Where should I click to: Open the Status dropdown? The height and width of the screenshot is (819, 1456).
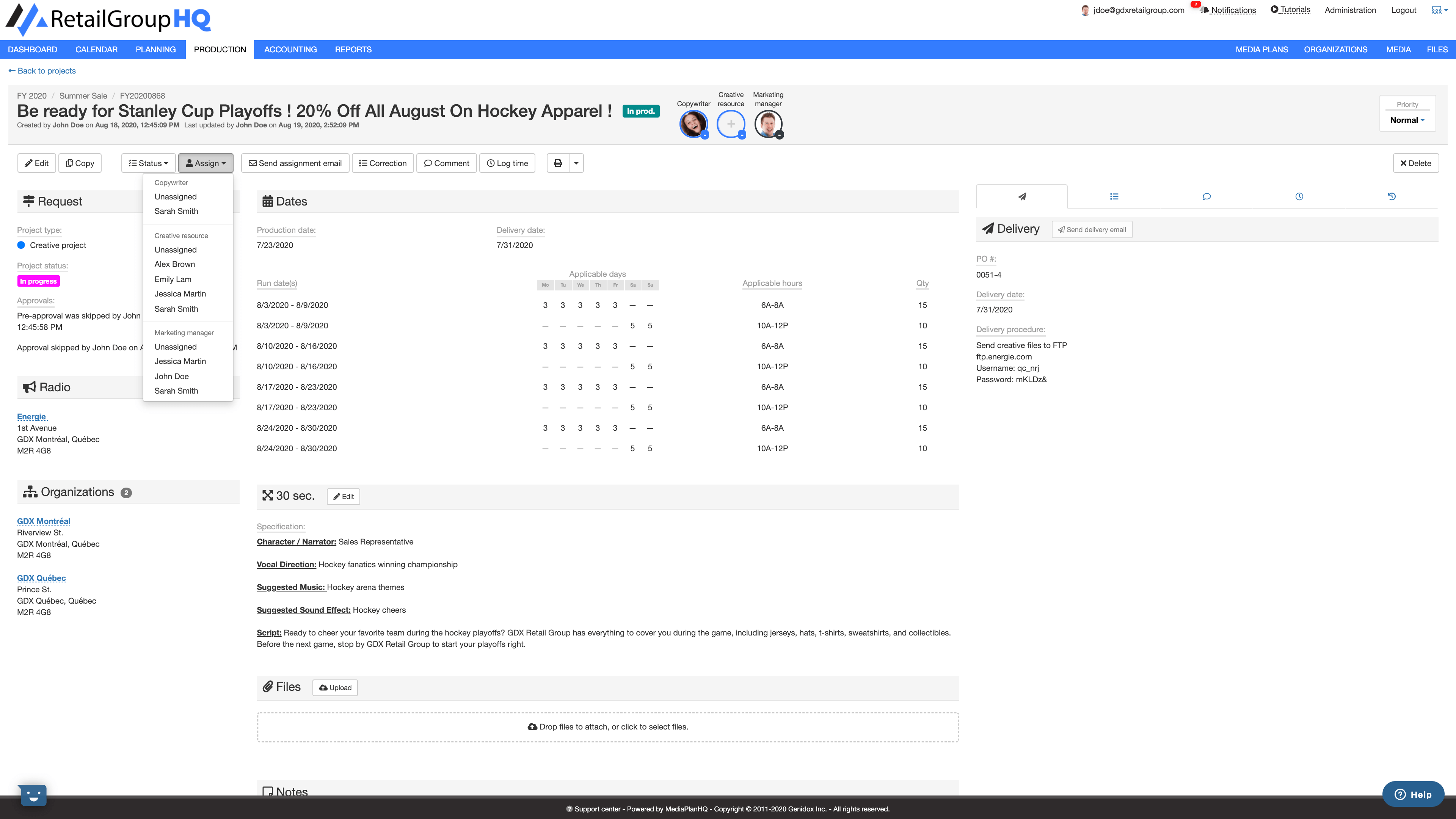point(148,163)
